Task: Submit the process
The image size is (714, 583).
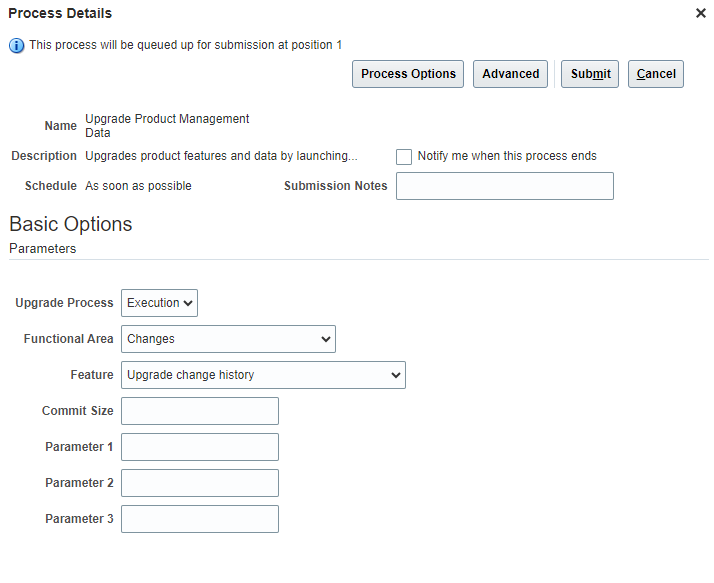Action: 590,74
